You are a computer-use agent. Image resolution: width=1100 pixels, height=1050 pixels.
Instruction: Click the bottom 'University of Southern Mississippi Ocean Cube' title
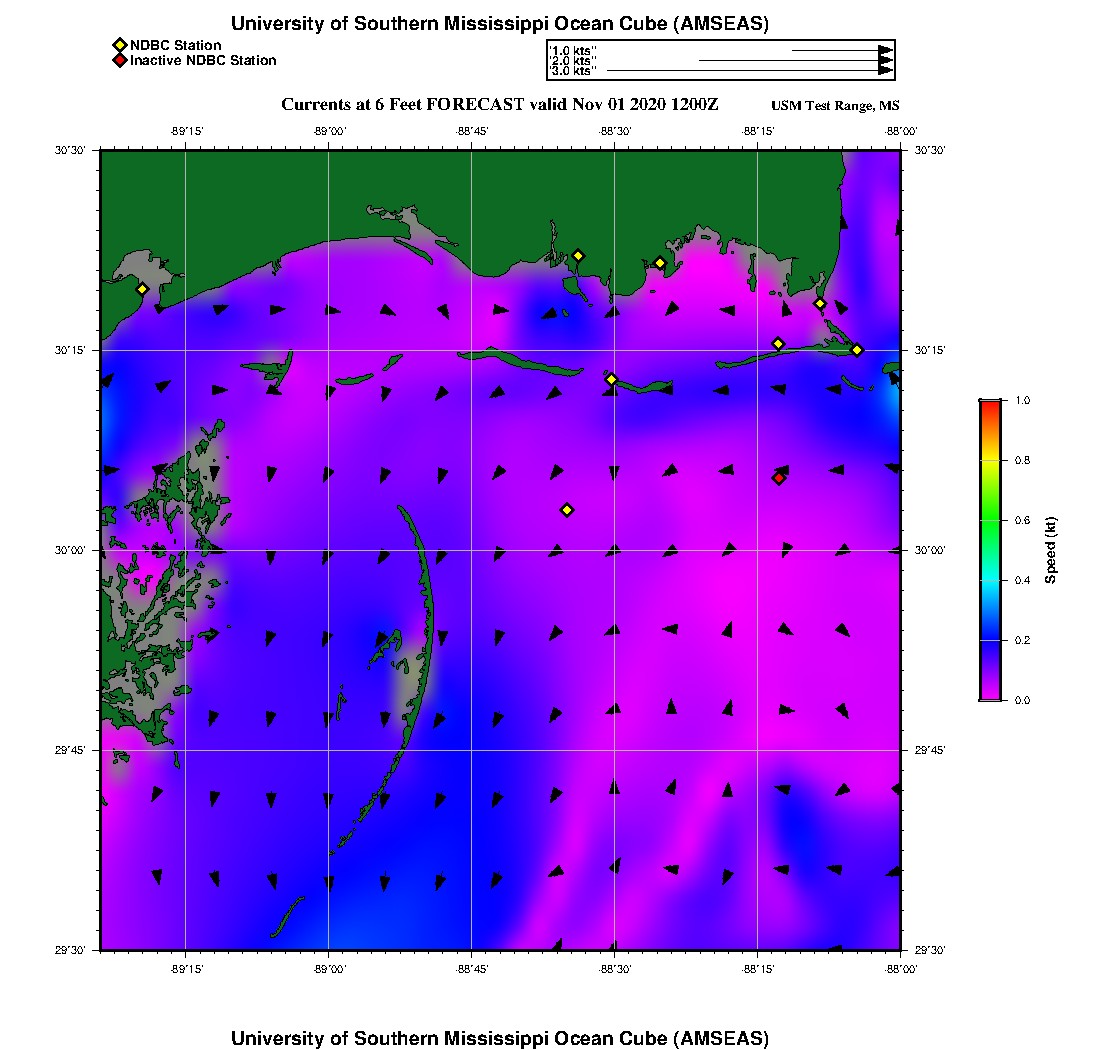point(499,1038)
